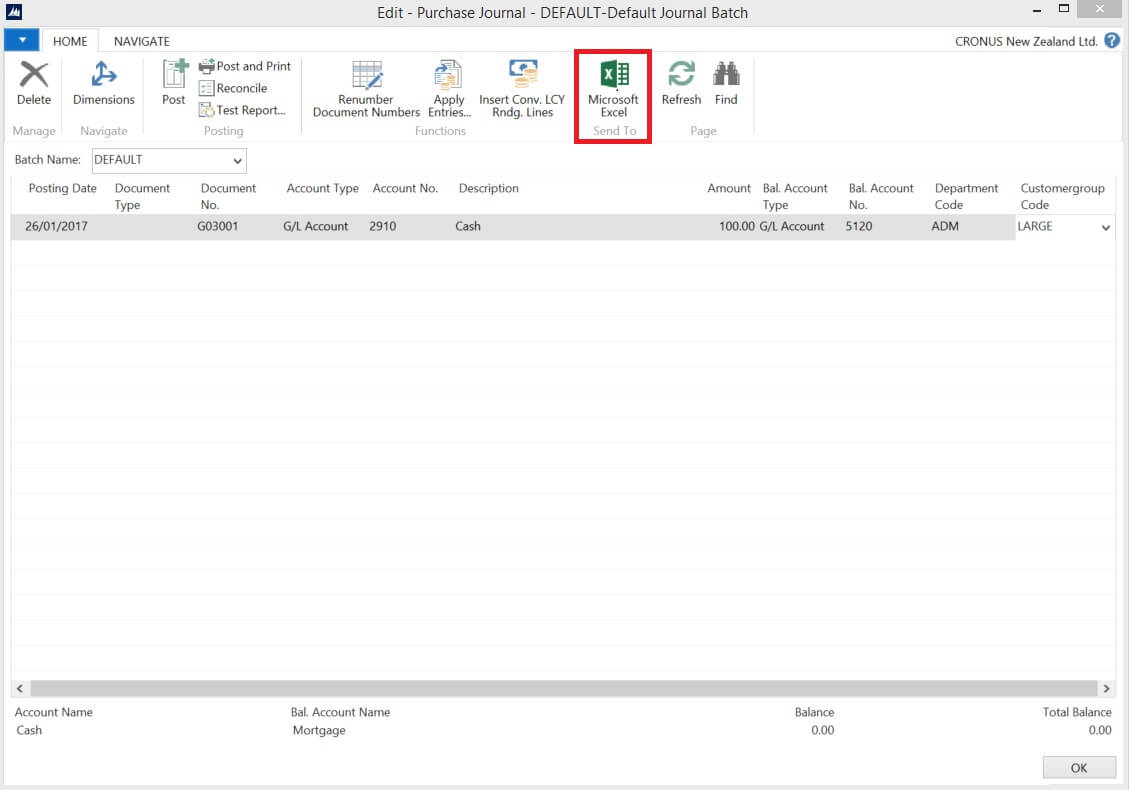Minimize the Purchase Journal window
Viewport: 1129px width, 790px height.
tap(1037, 9)
